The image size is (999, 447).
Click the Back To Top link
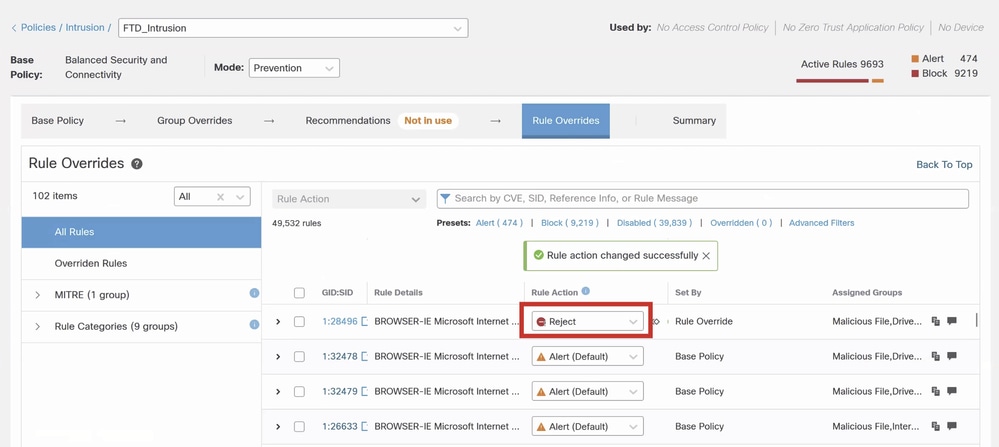944,164
